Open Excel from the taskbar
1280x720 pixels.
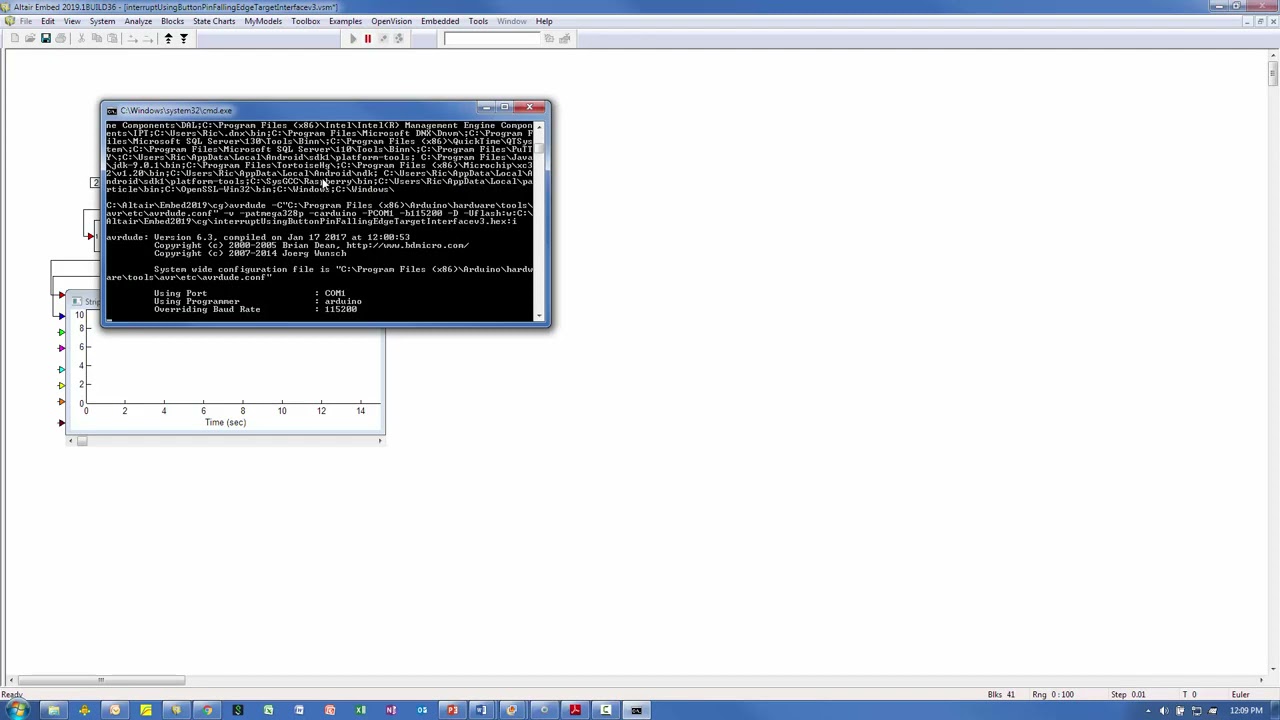point(360,710)
